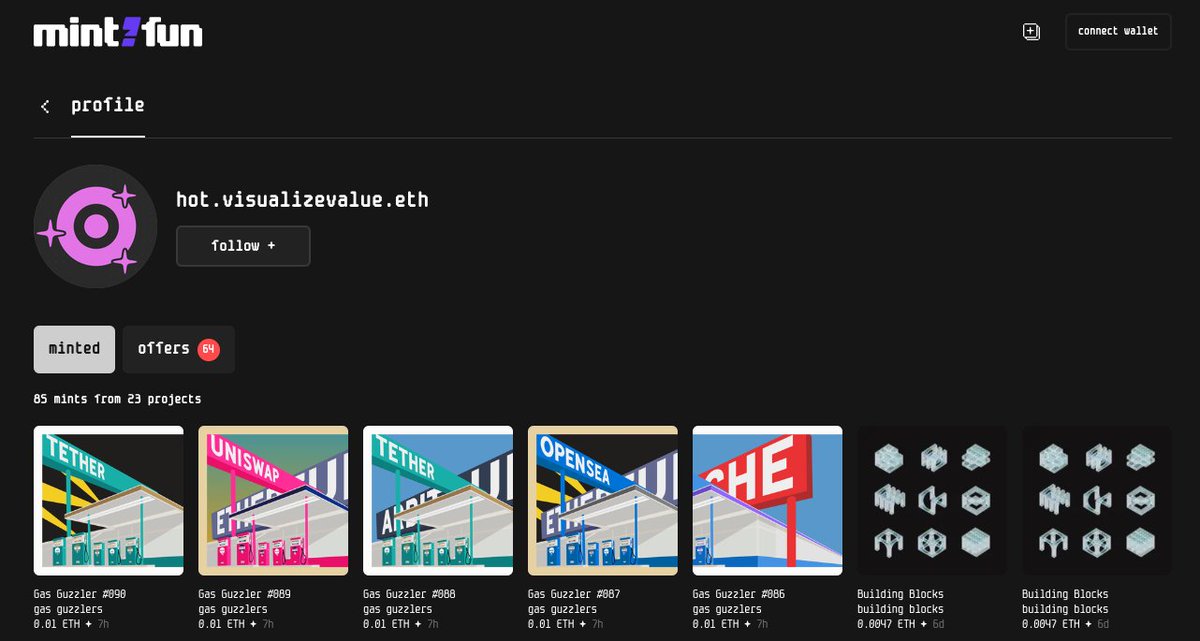This screenshot has height=641, width=1200.
Task: Click the title Gas Guzzler #089
Action: point(245,594)
